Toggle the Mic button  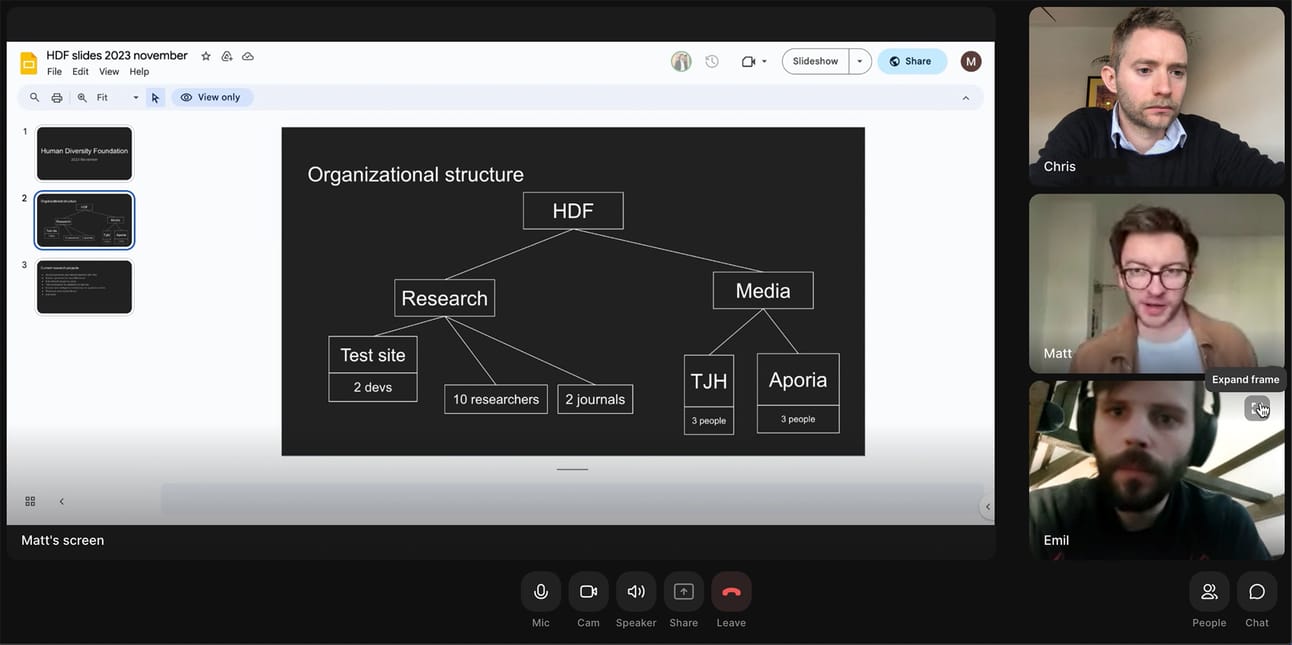pyautogui.click(x=541, y=591)
